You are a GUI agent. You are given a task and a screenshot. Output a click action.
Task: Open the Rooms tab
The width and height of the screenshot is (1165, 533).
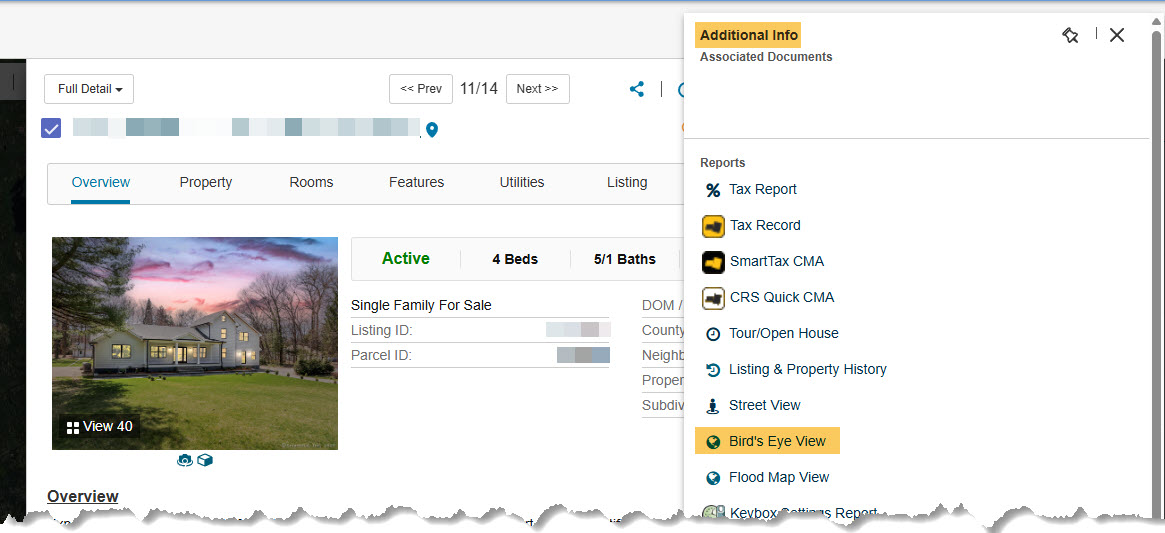point(311,182)
